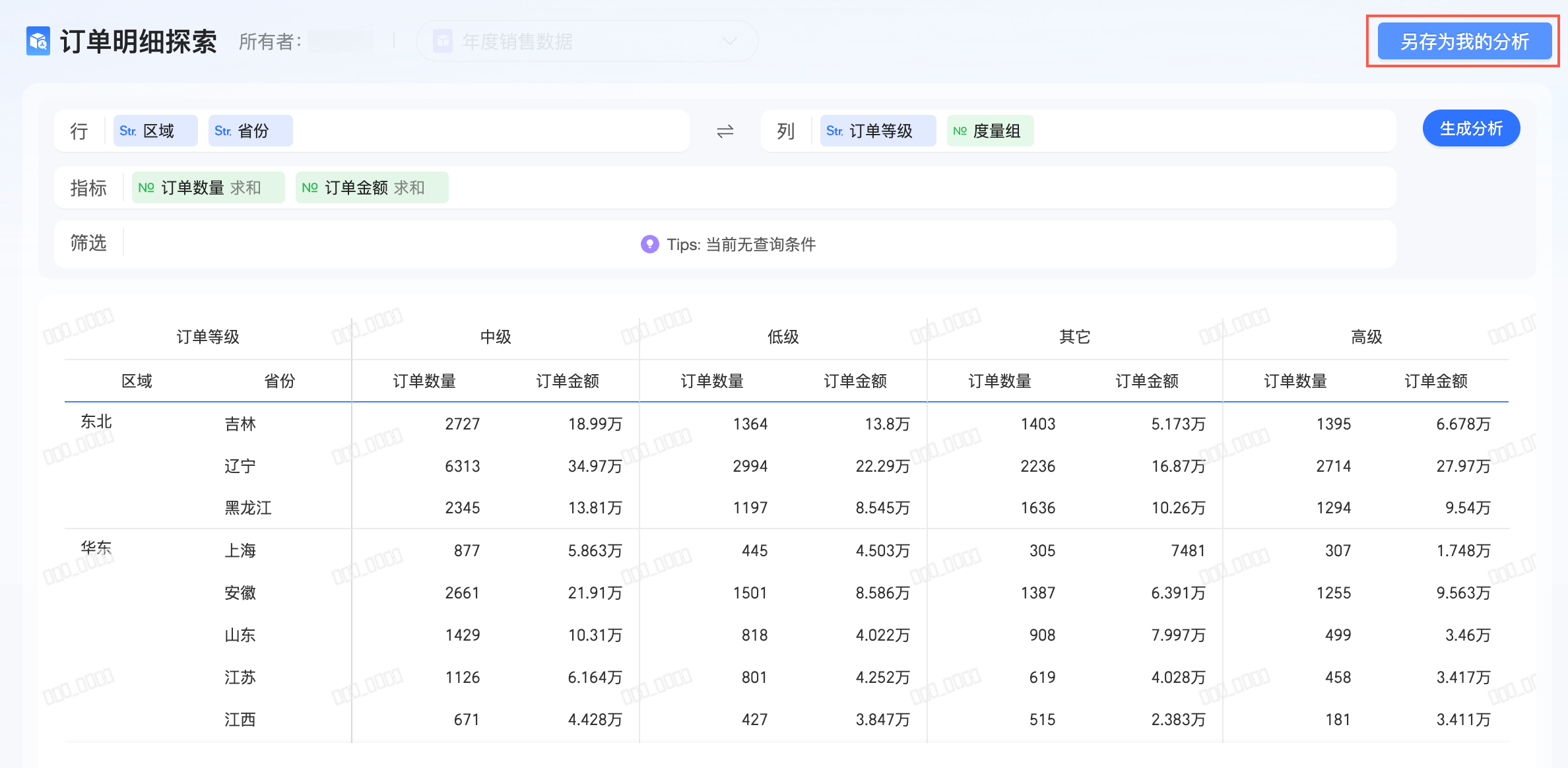Screen dimensions: 1568x768
Task: Click the order detail explorer logo icon
Action: [x=38, y=41]
